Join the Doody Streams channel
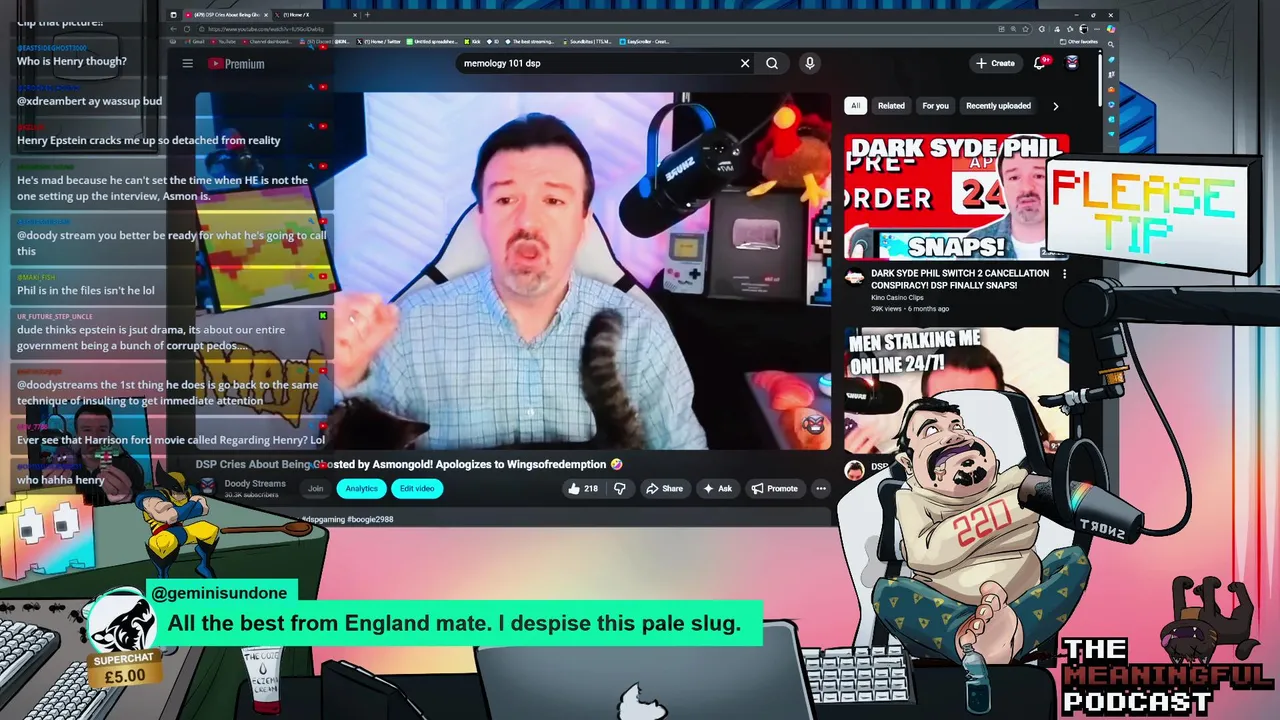 [316, 489]
